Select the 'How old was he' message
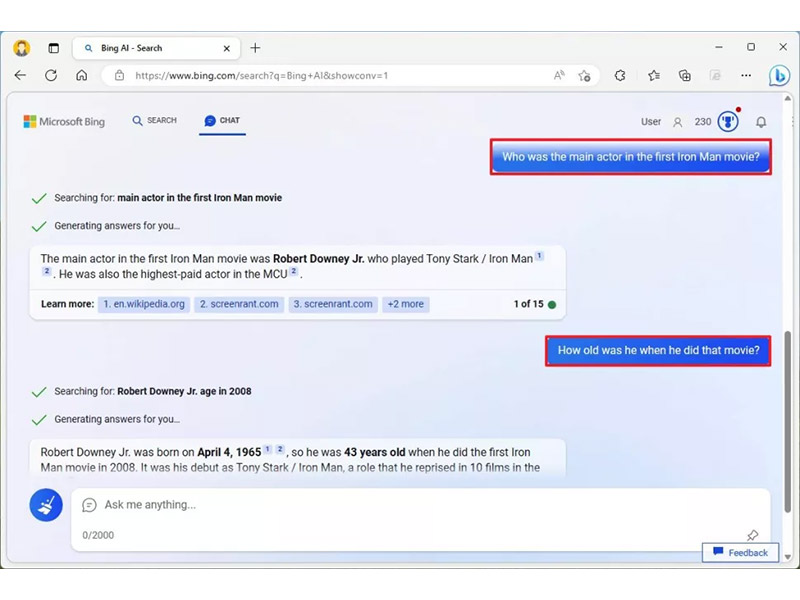Viewport: 800px width, 600px height. (x=658, y=351)
